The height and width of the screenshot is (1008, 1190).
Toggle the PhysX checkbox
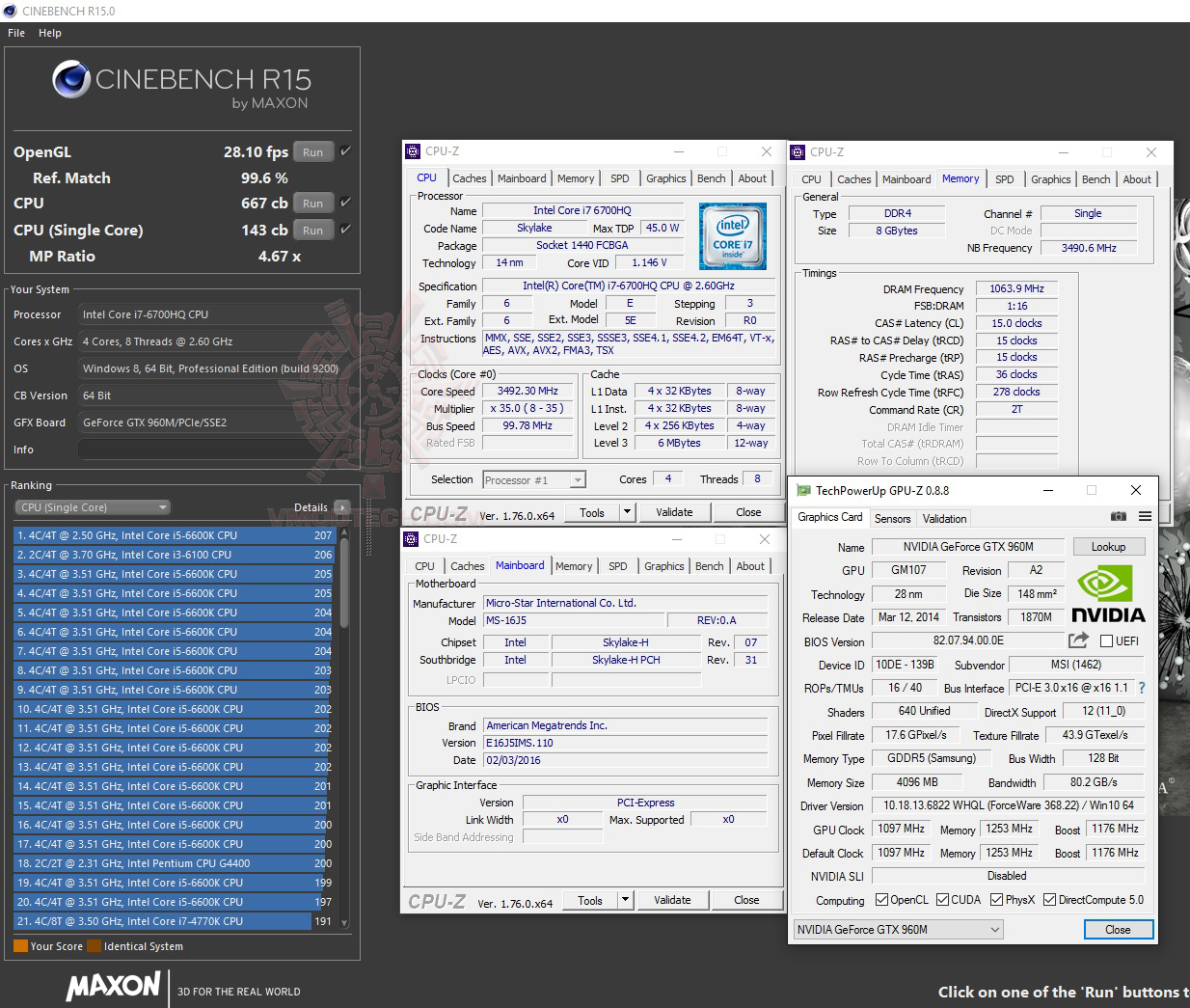coord(996,900)
